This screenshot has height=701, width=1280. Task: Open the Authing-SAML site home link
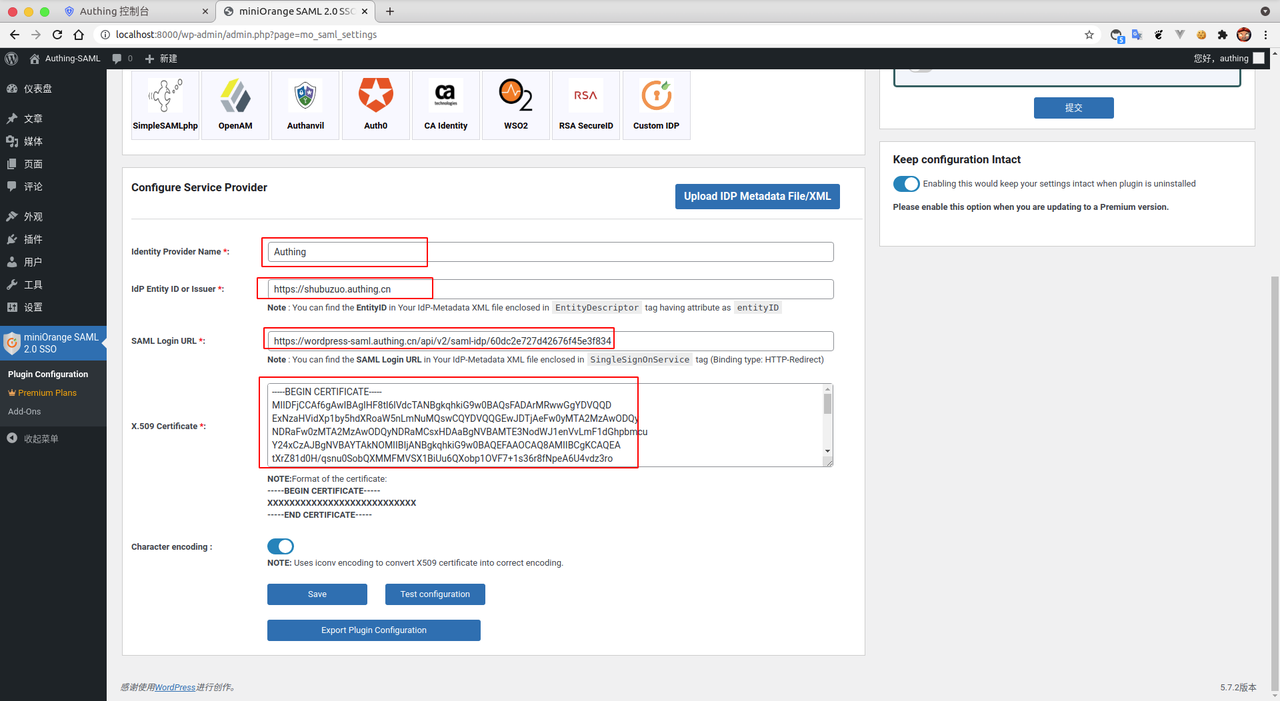point(66,58)
